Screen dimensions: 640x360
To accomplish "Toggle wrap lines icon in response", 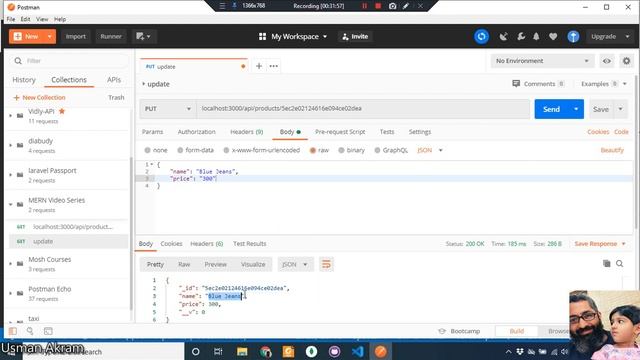I will tap(326, 264).
